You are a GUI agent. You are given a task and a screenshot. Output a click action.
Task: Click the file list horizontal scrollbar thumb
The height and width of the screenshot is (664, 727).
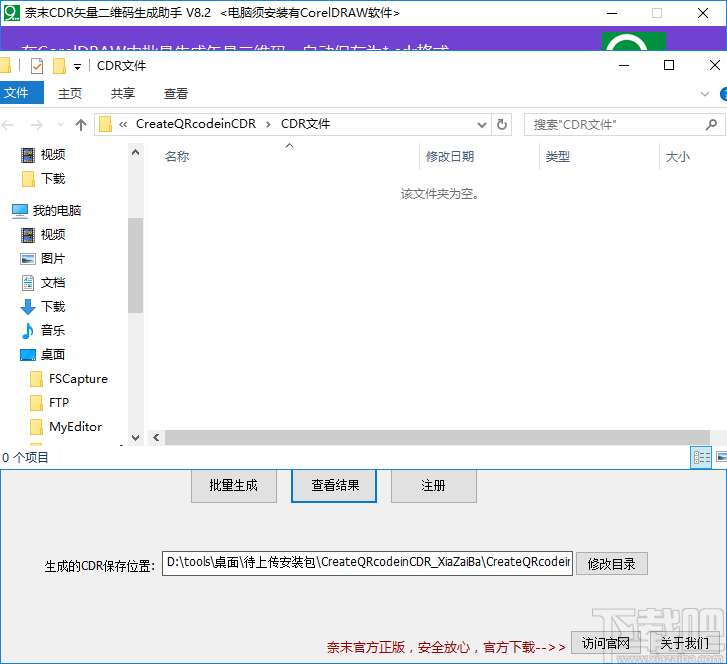click(437, 437)
